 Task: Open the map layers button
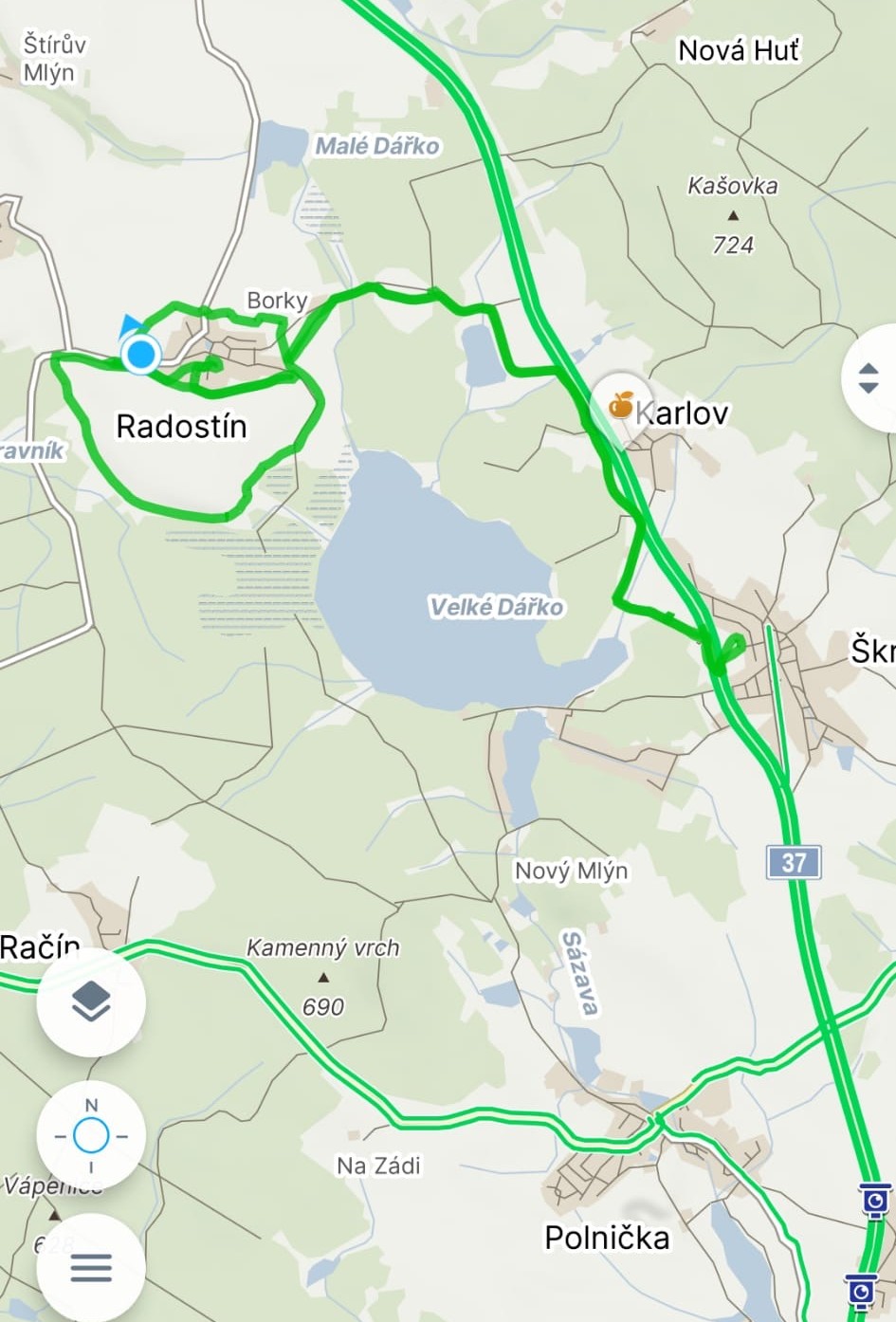pyautogui.click(x=91, y=1002)
